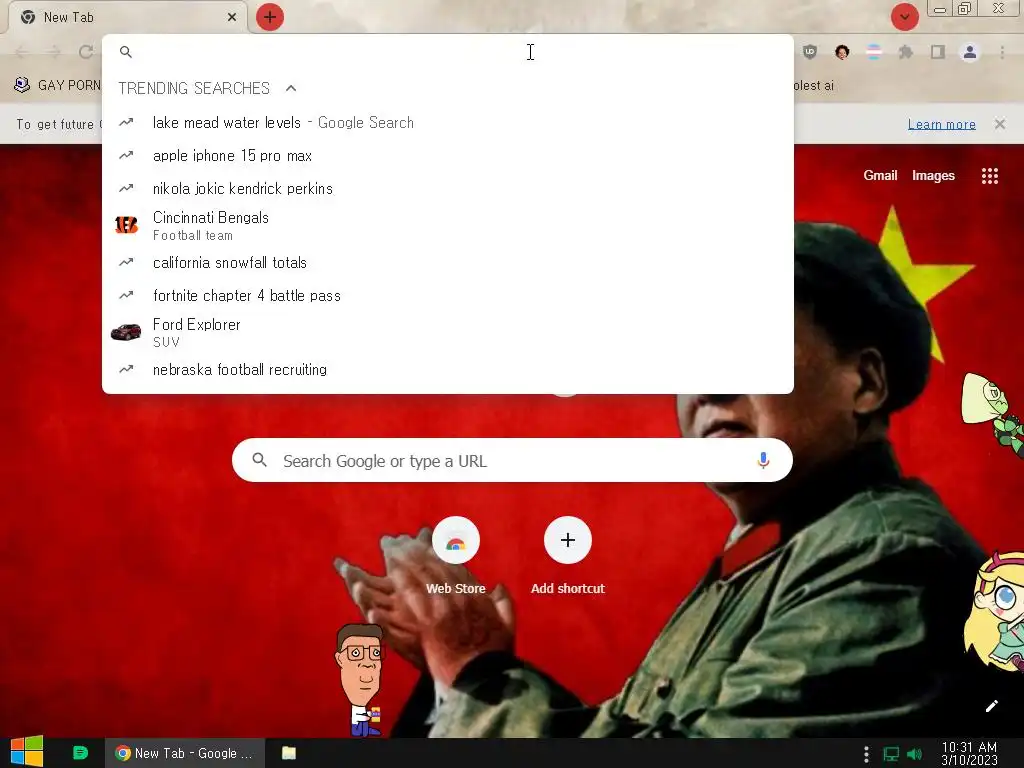Select nebraska football recruiting suggestion
Screen dimensions: 1024x768
448,370
